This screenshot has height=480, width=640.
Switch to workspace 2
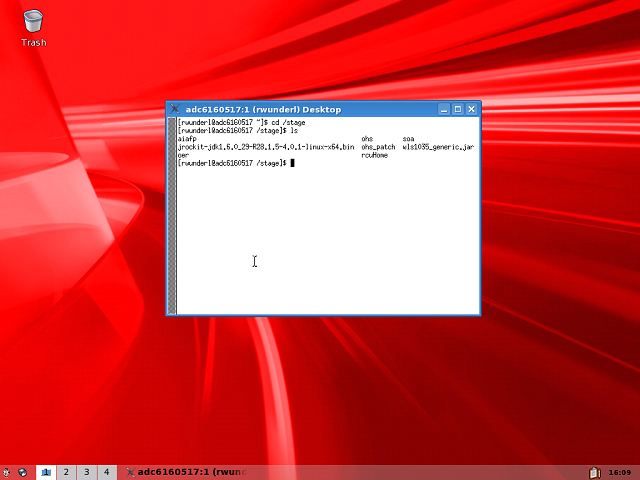pos(66,472)
